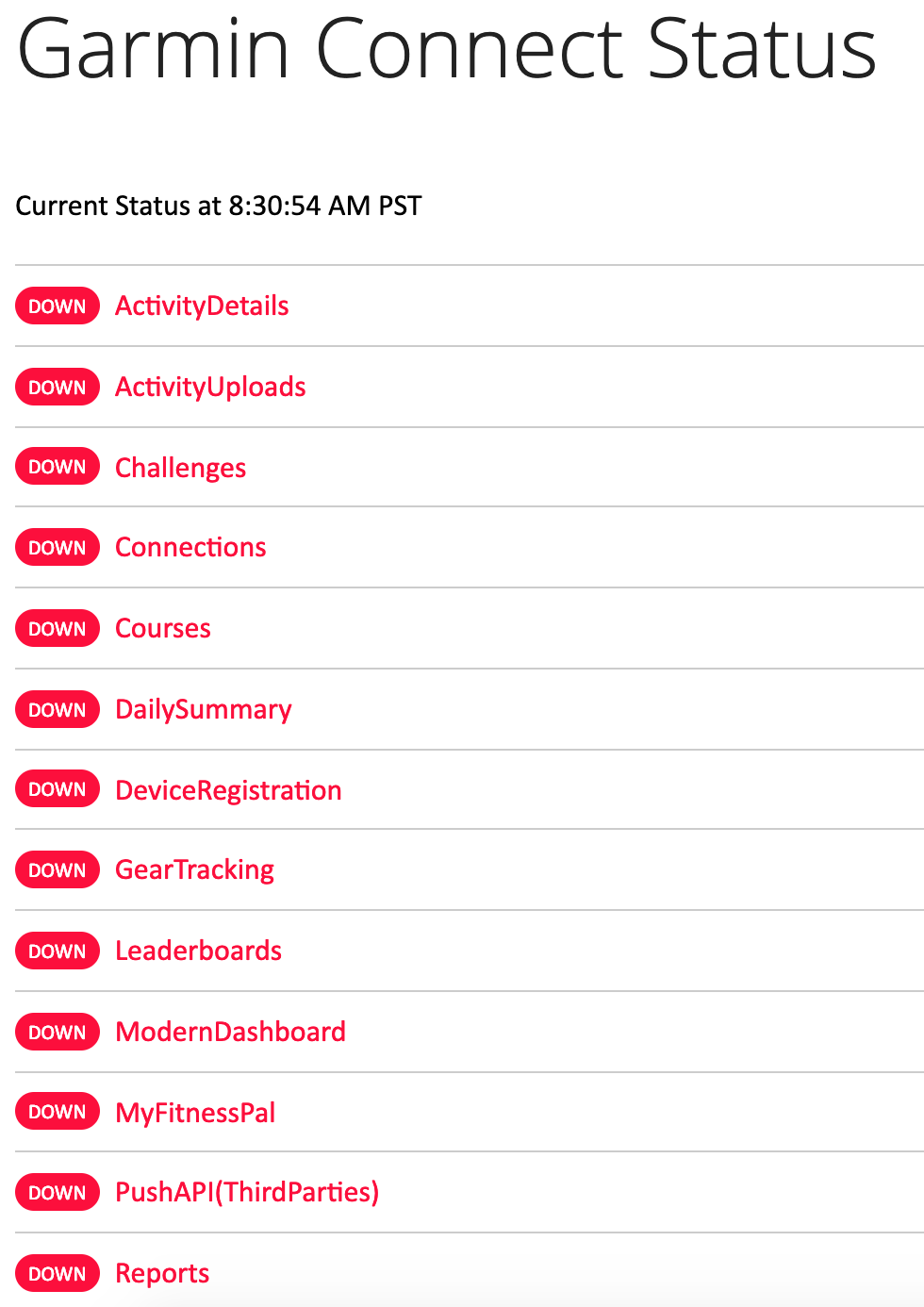
Task: Select the Courses service label
Action: tap(163, 628)
